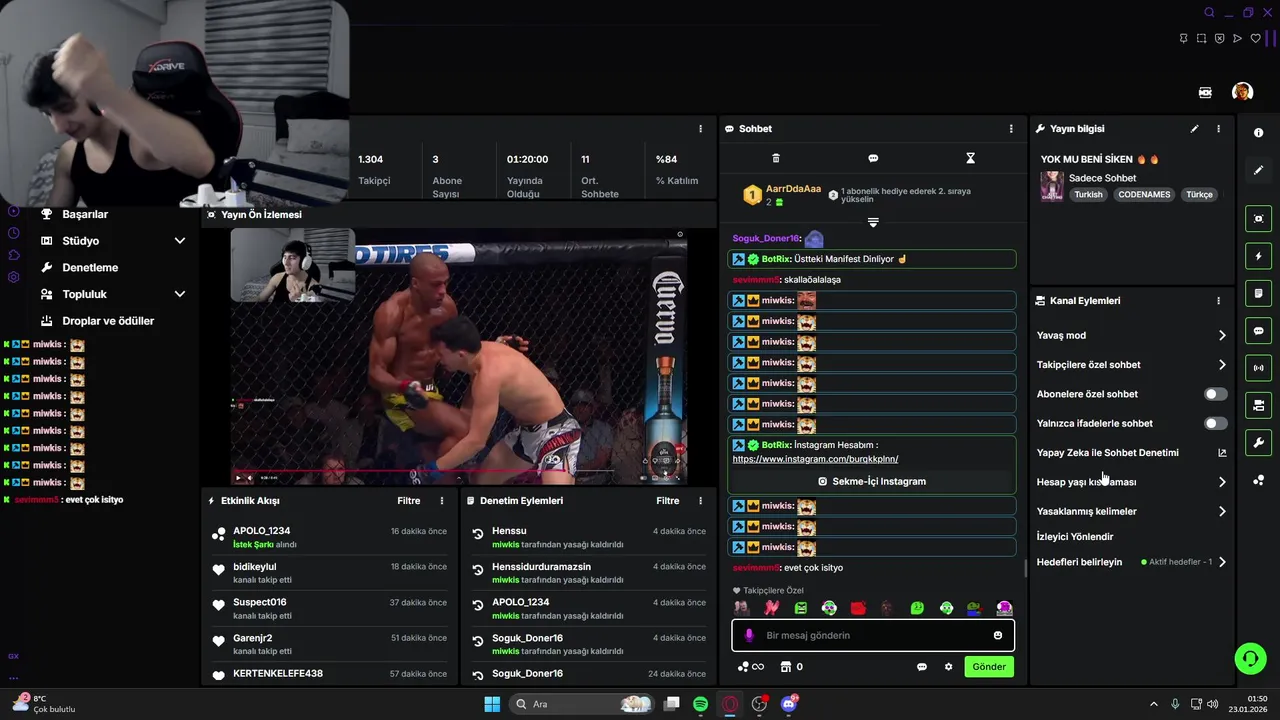The image size is (1280, 720).
Task: Expand Takipçilere özel sohbet option
Action: pos(1222,365)
